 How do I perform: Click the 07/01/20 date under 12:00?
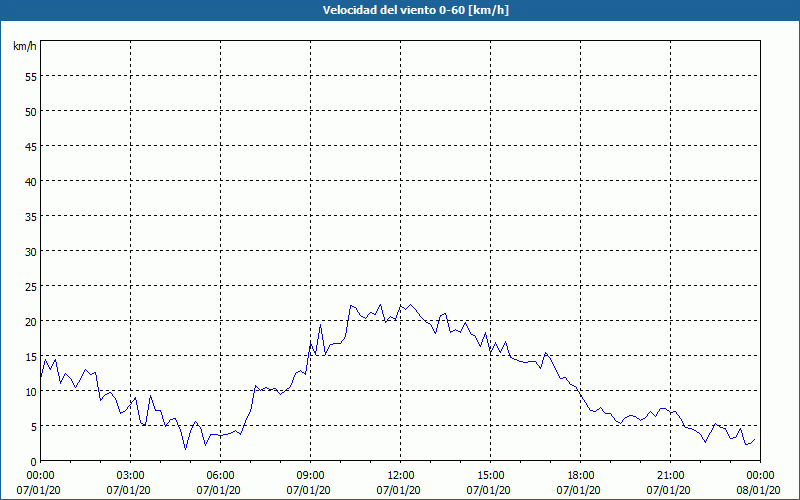coord(398,490)
